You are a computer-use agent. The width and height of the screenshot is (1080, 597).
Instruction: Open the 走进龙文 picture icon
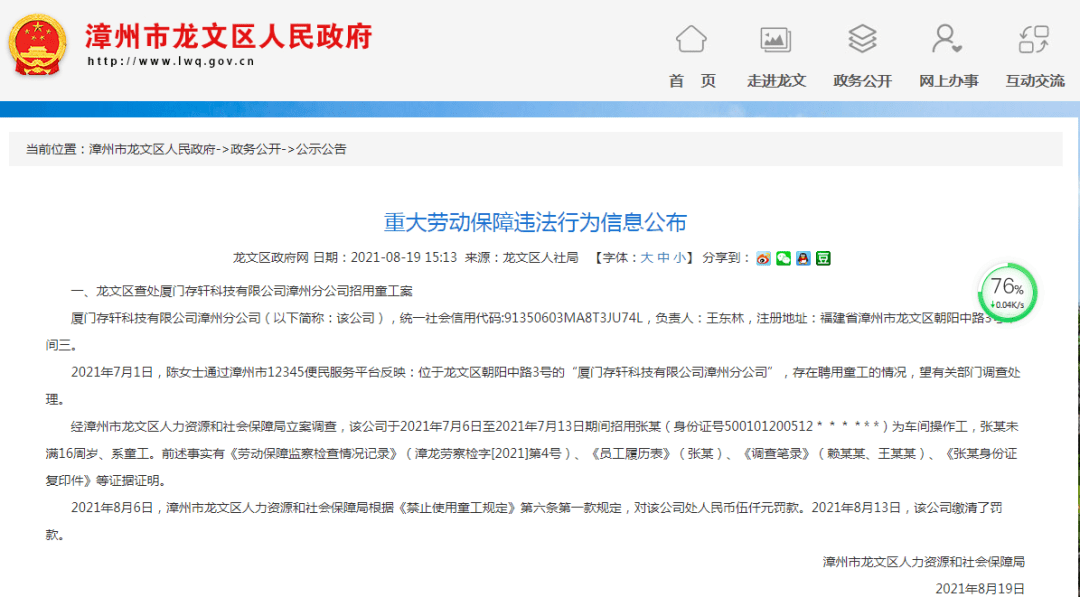(776, 39)
